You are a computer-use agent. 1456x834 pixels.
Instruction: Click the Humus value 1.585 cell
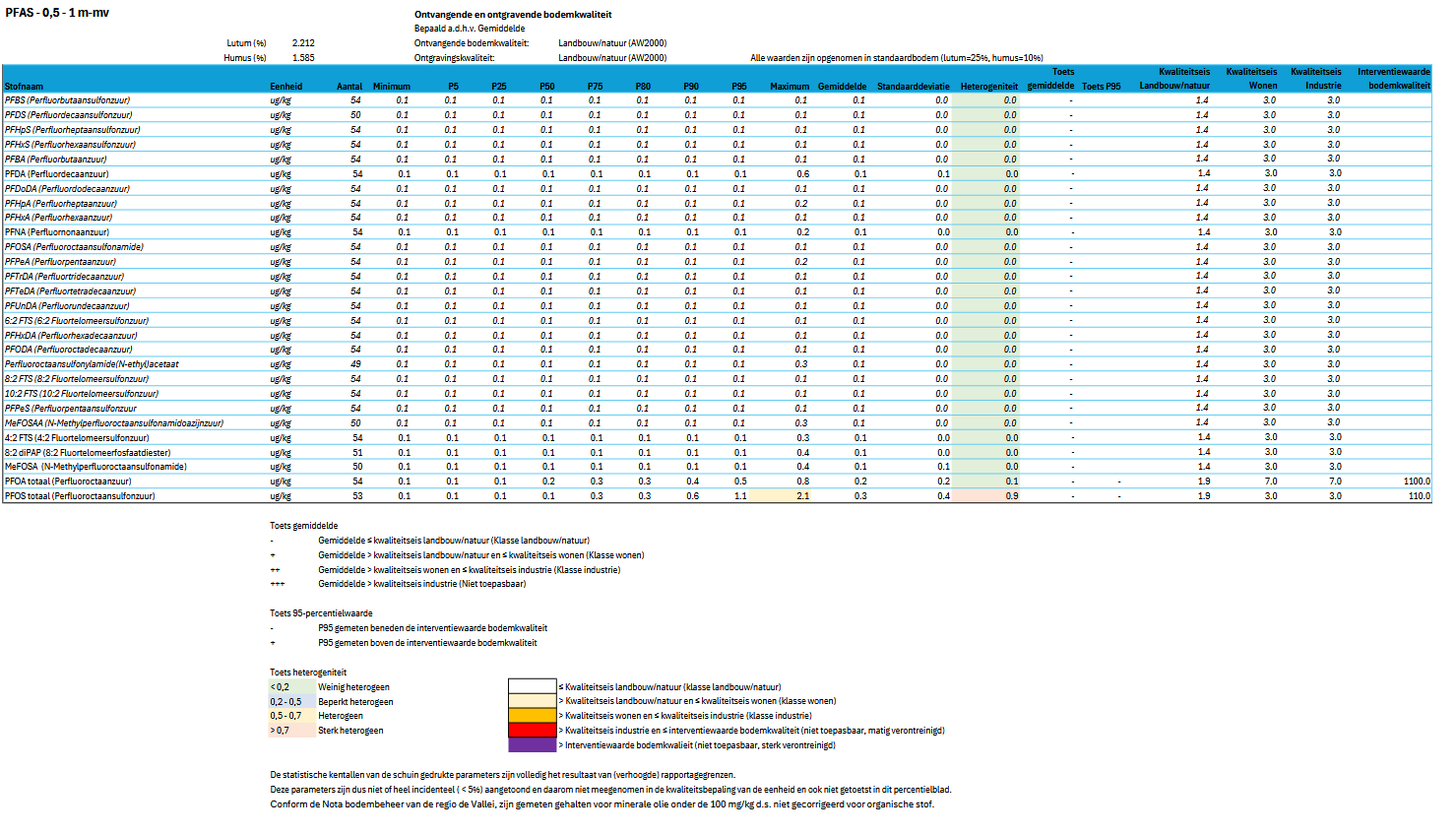(x=303, y=58)
